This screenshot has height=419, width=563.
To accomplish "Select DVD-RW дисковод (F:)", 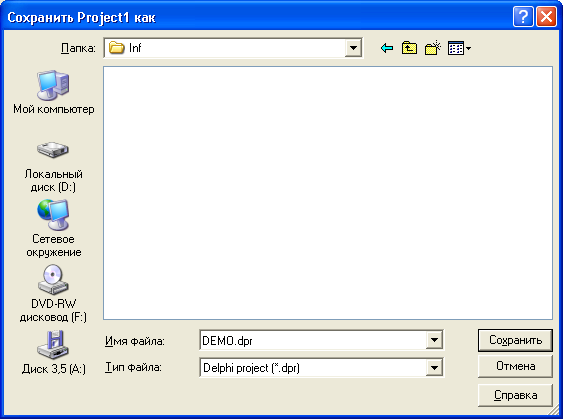I will pyautogui.click(x=53, y=293).
